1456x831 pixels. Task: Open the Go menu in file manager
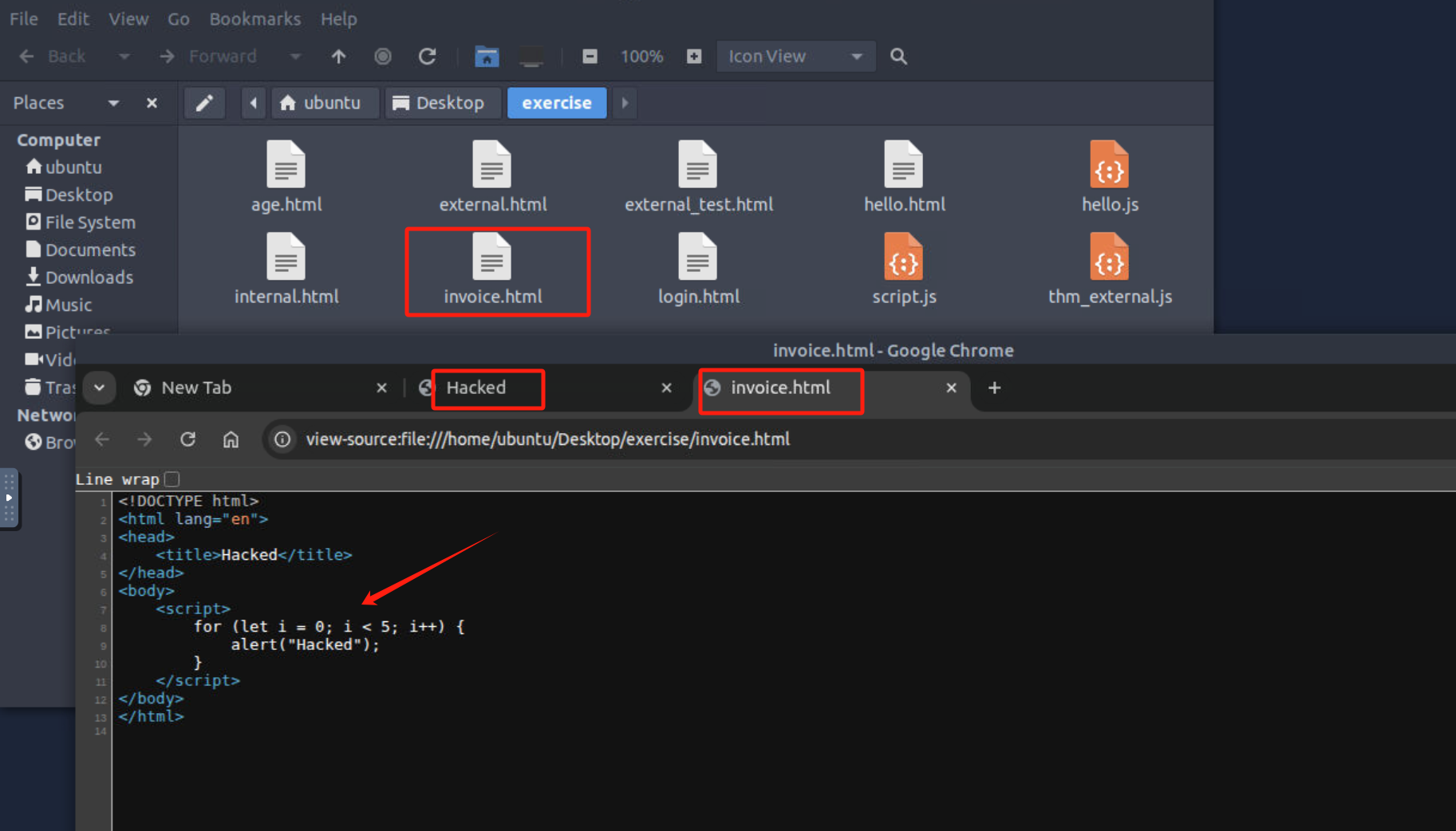(x=179, y=18)
